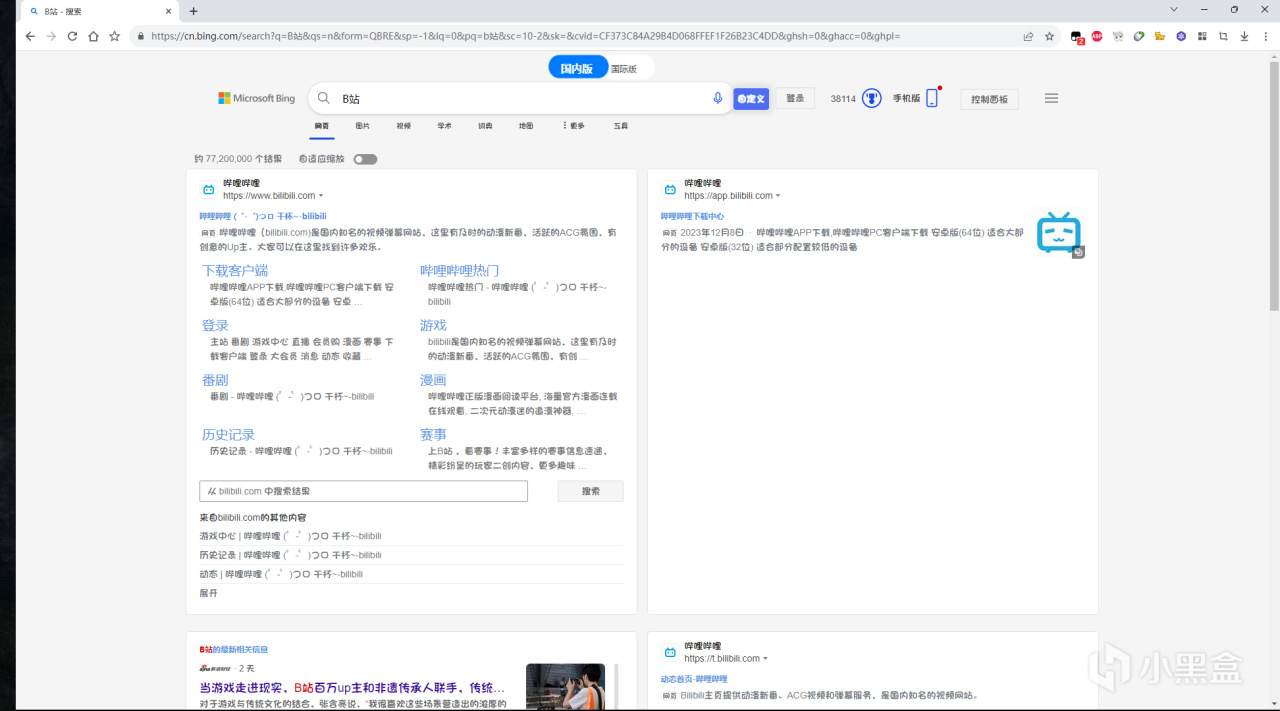Click 展开 to show more bilibili links
Viewport: 1280px width, 711px height.
(x=208, y=593)
